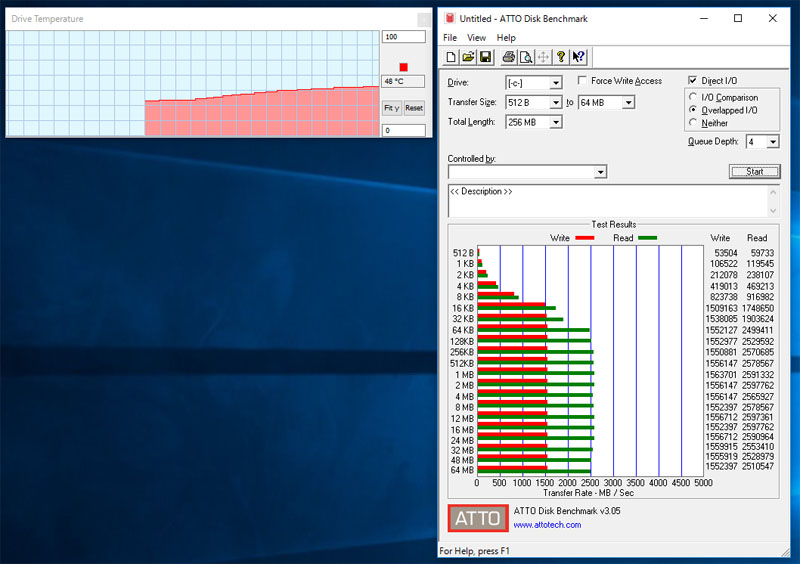The width and height of the screenshot is (800, 564).
Task: Activate the context help pointer icon
Action: tap(579, 57)
